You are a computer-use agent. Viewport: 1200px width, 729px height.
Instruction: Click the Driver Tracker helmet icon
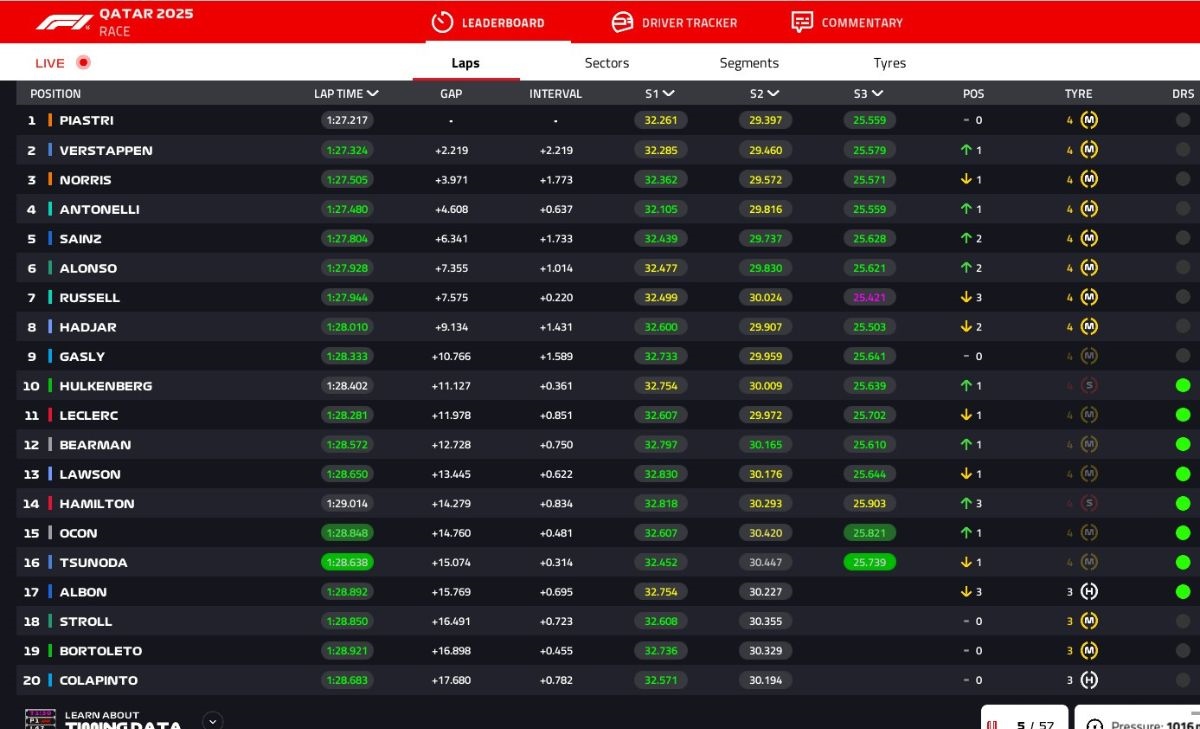(x=622, y=22)
